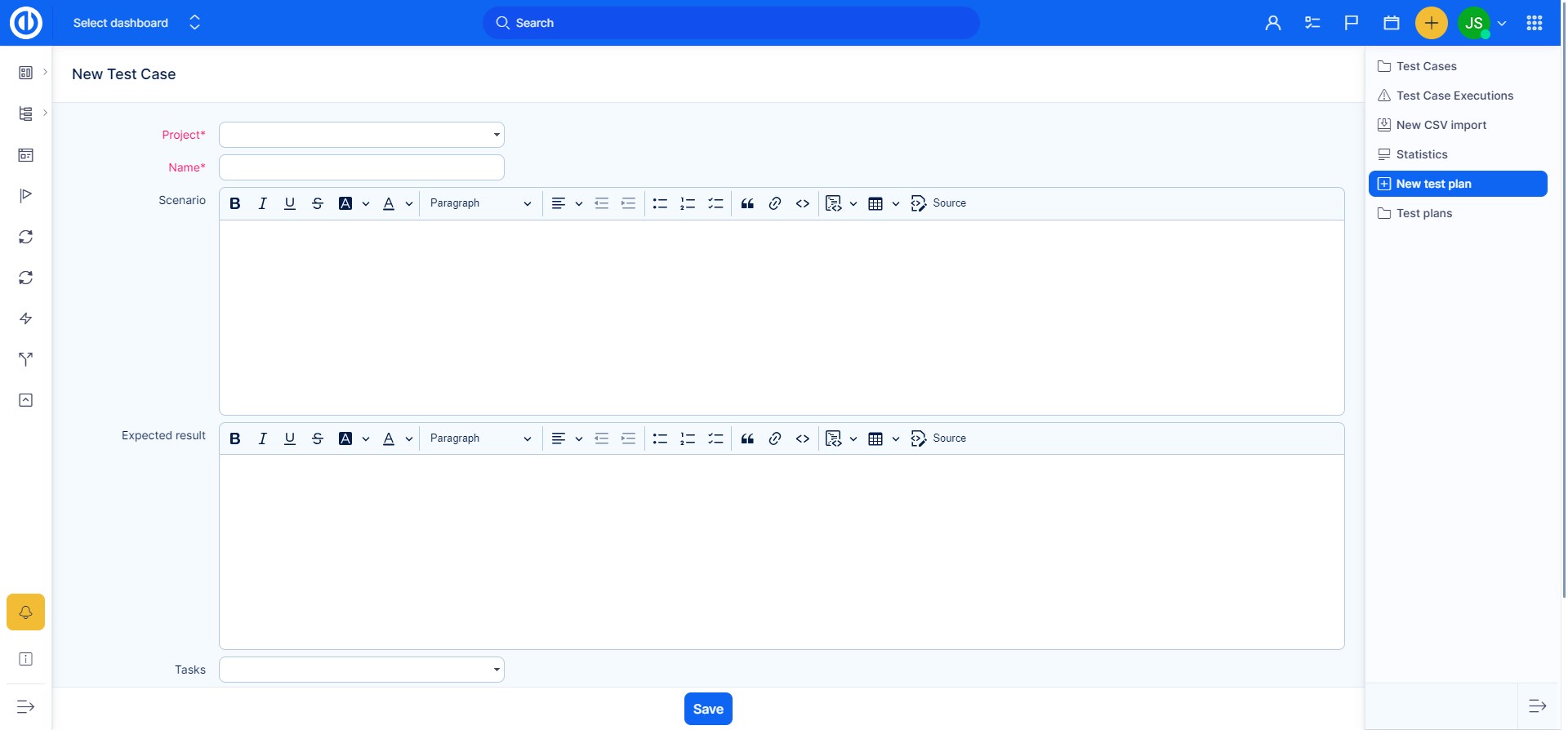Toggle Source view in Scenario editor
Viewport: 1568px width, 730px height.
[938, 203]
